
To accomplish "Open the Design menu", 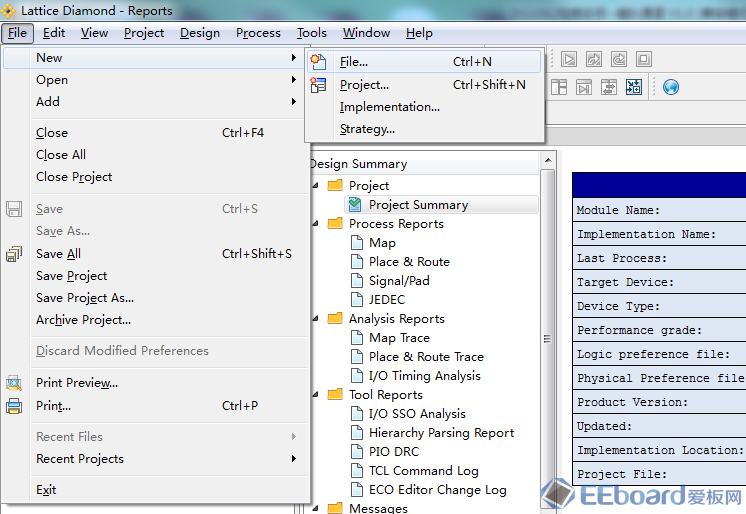I will click(200, 33).
